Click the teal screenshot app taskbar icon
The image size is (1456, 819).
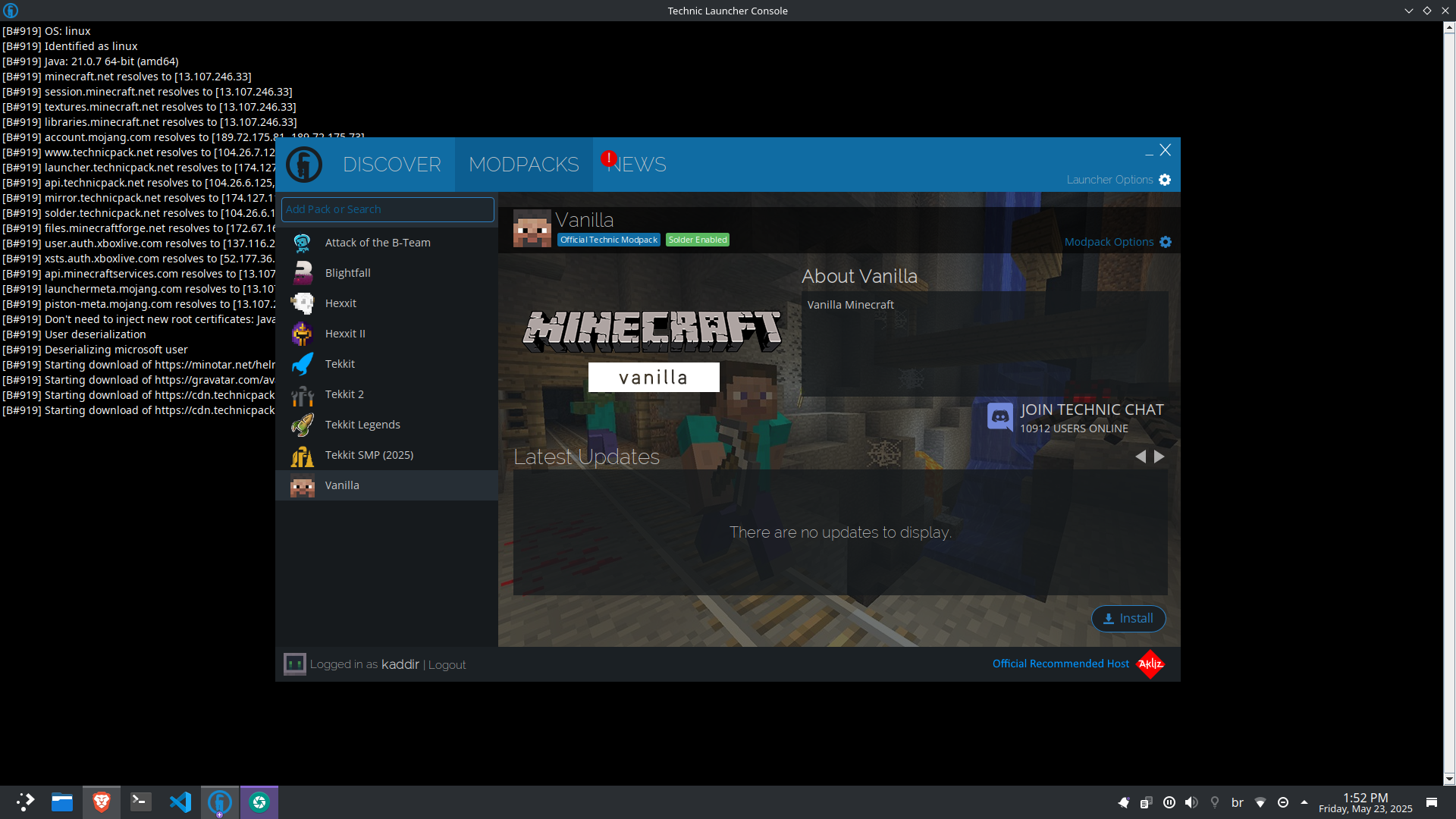click(259, 802)
